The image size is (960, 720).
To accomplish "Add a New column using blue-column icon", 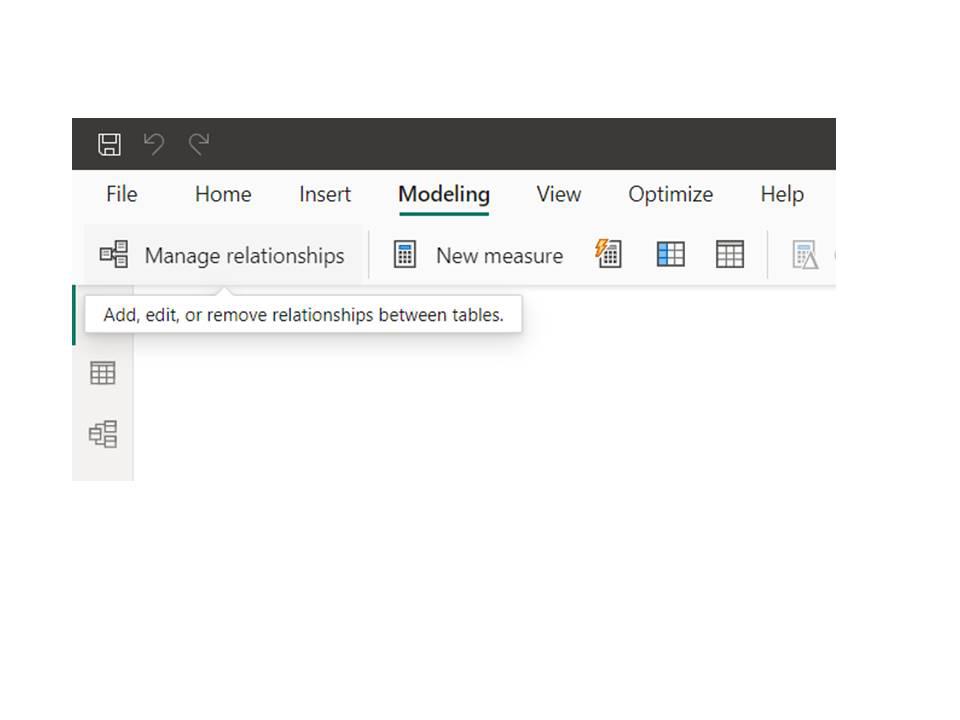I will coord(670,253).
